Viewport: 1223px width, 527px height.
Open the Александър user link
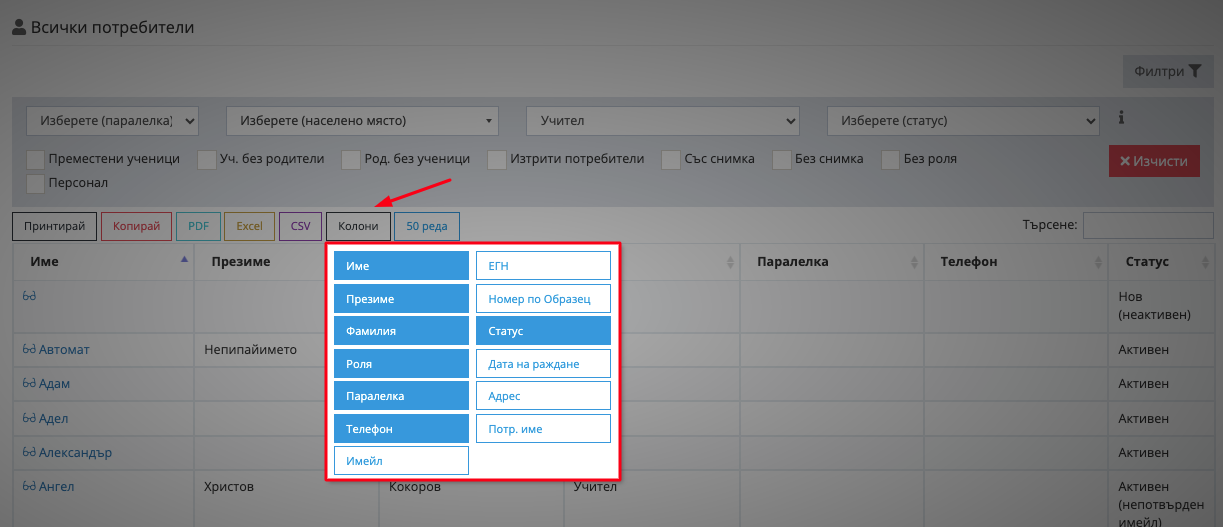[75, 452]
